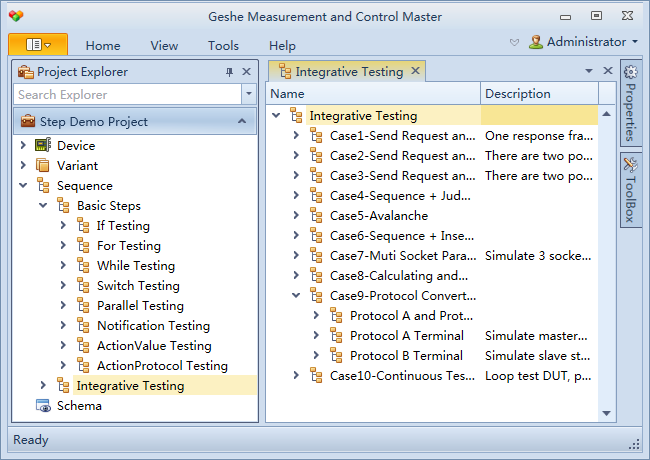Expand the Case3 row

tap(296, 175)
